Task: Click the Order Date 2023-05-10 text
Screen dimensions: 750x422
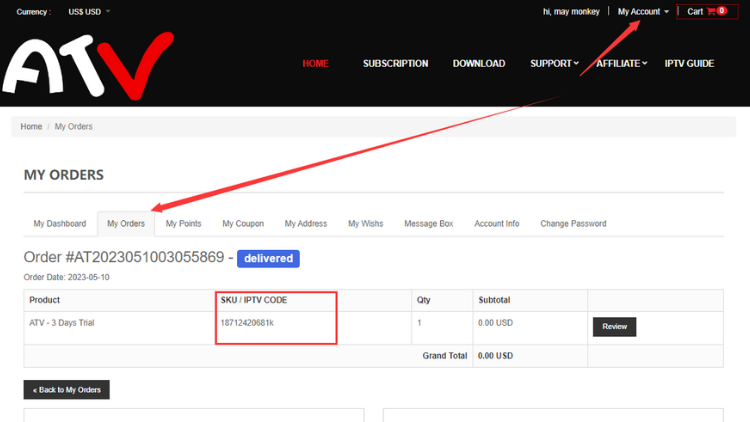Action: pos(66,277)
